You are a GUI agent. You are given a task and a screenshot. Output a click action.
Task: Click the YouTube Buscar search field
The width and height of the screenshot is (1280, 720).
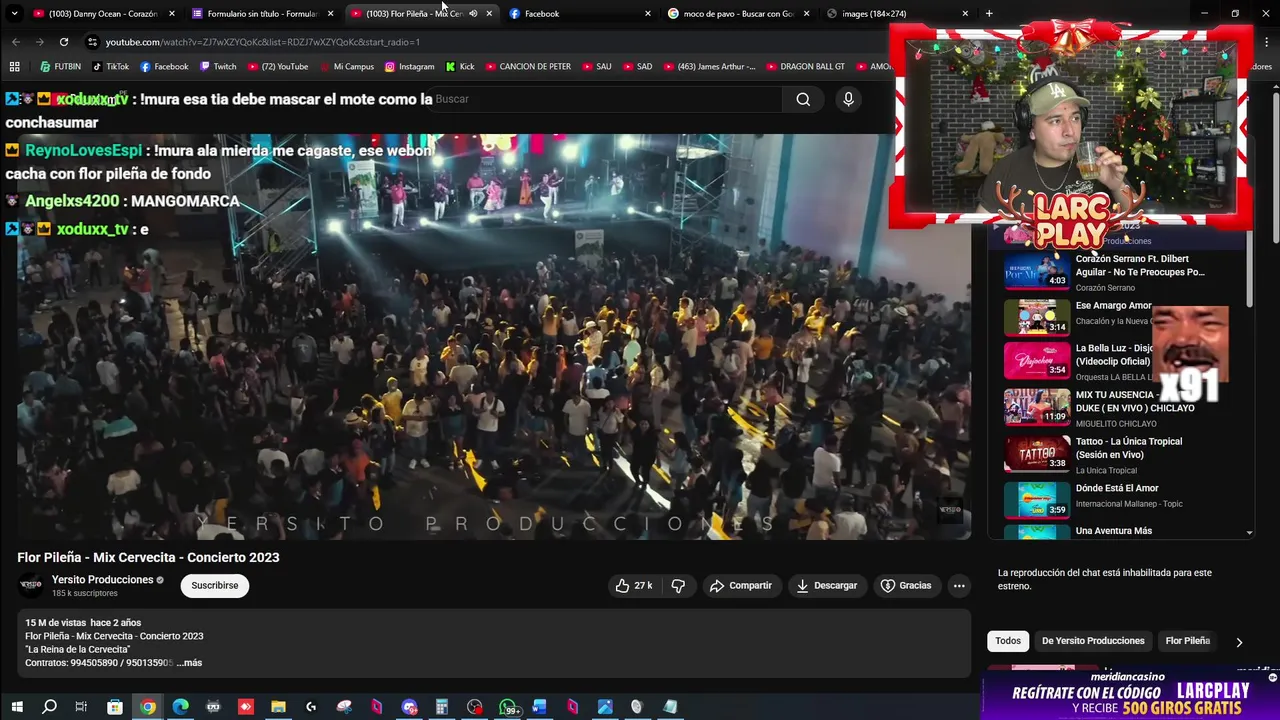[x=605, y=99]
